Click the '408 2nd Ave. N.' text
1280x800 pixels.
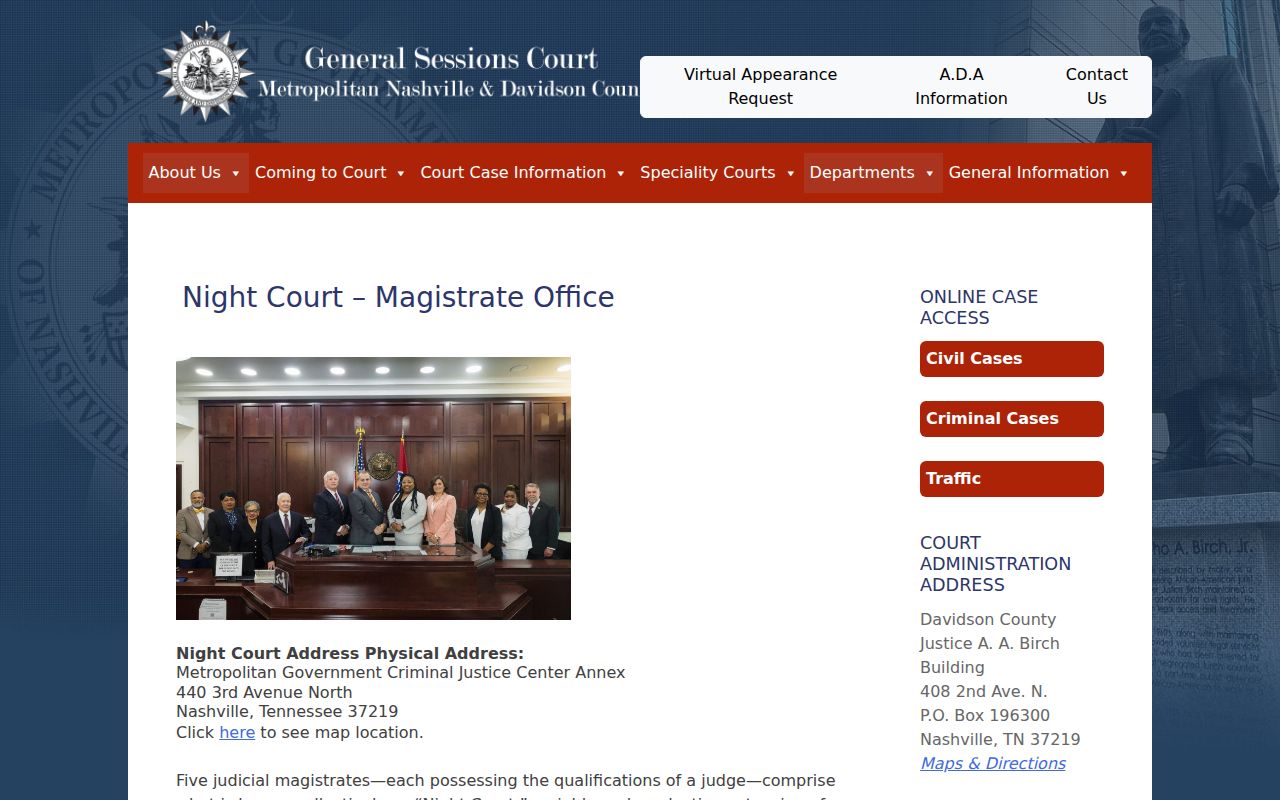point(984,691)
